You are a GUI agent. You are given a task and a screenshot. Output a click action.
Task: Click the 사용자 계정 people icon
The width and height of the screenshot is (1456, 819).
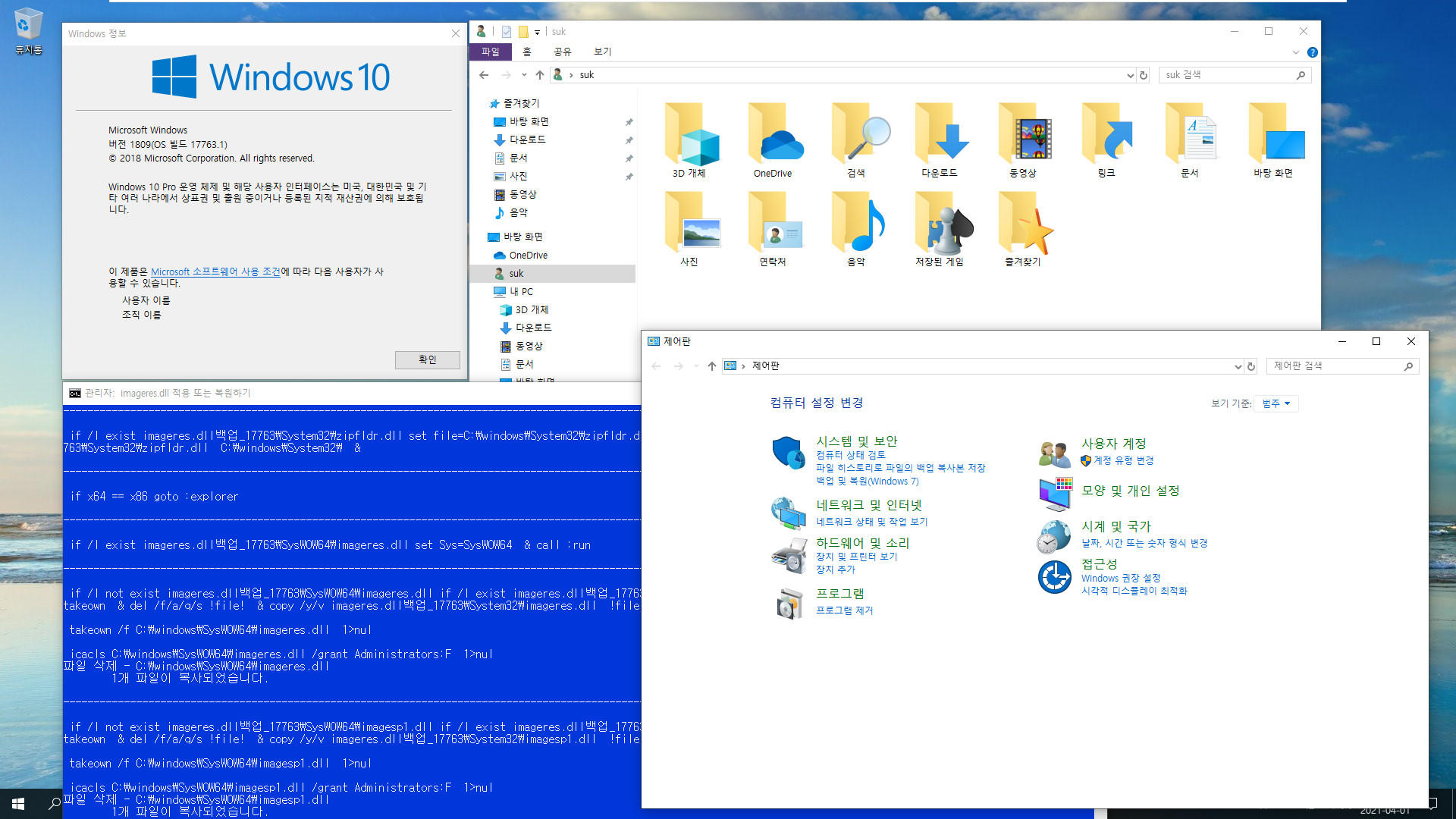[1054, 453]
